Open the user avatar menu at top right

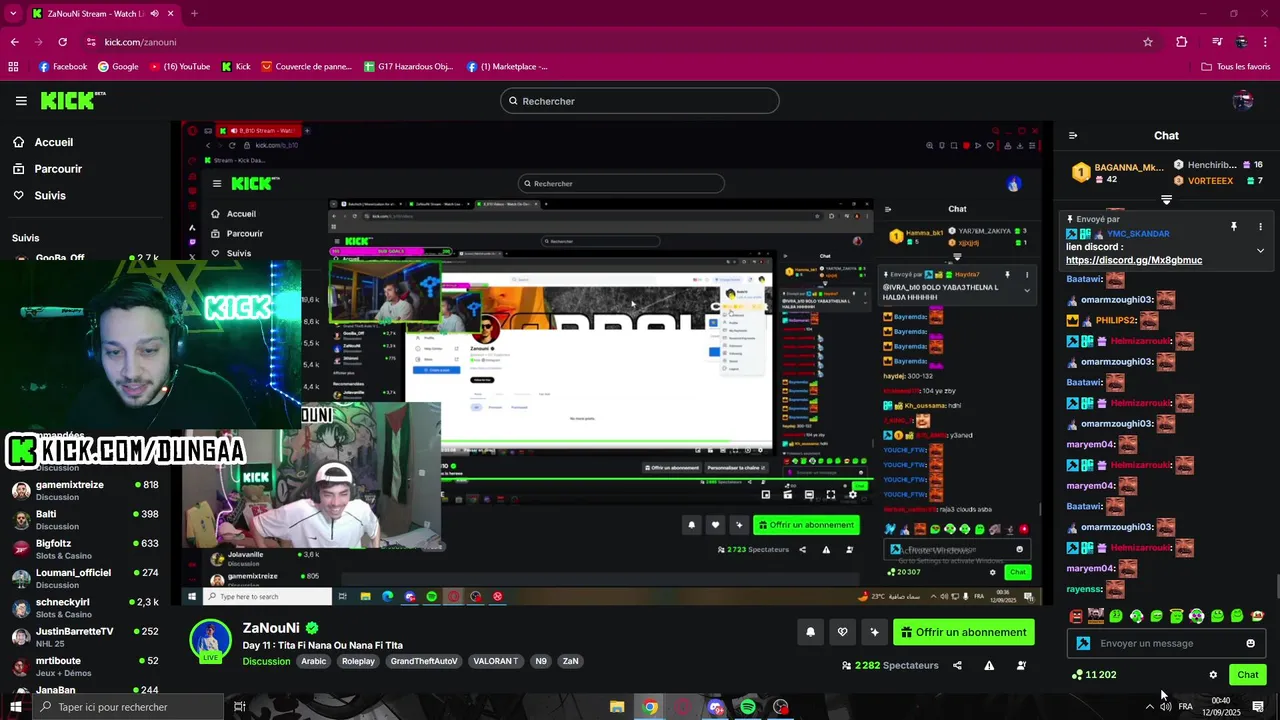coord(1243,101)
